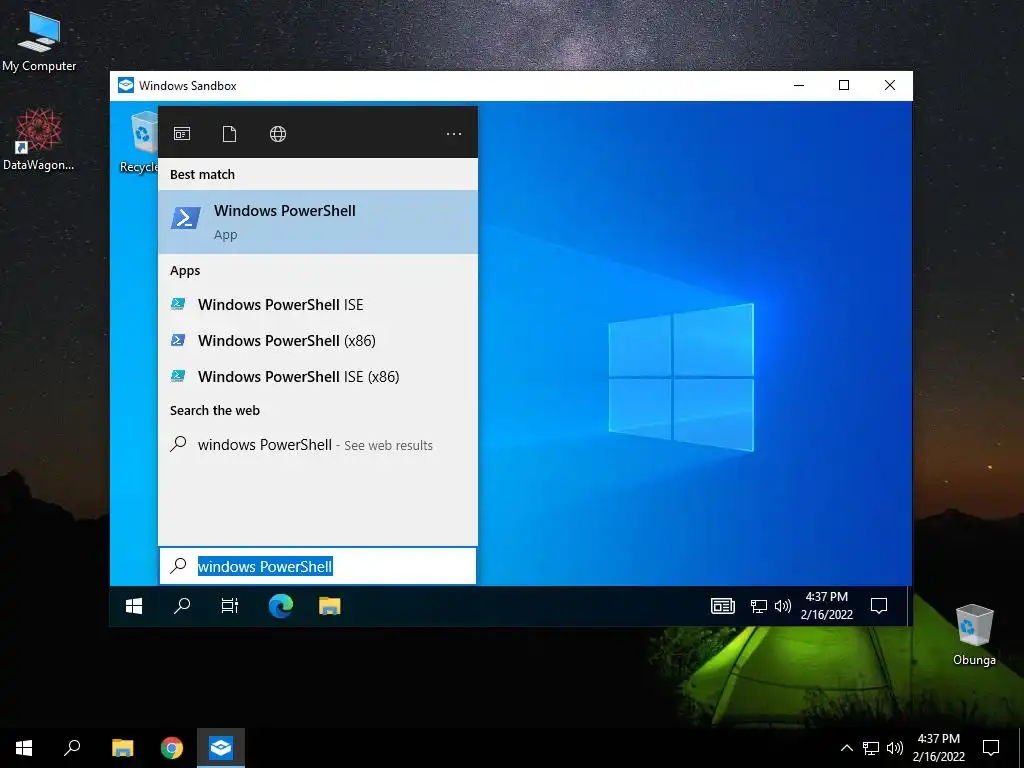This screenshot has height=768, width=1024.
Task: Click the sandbox search input field
Action: [x=318, y=566]
